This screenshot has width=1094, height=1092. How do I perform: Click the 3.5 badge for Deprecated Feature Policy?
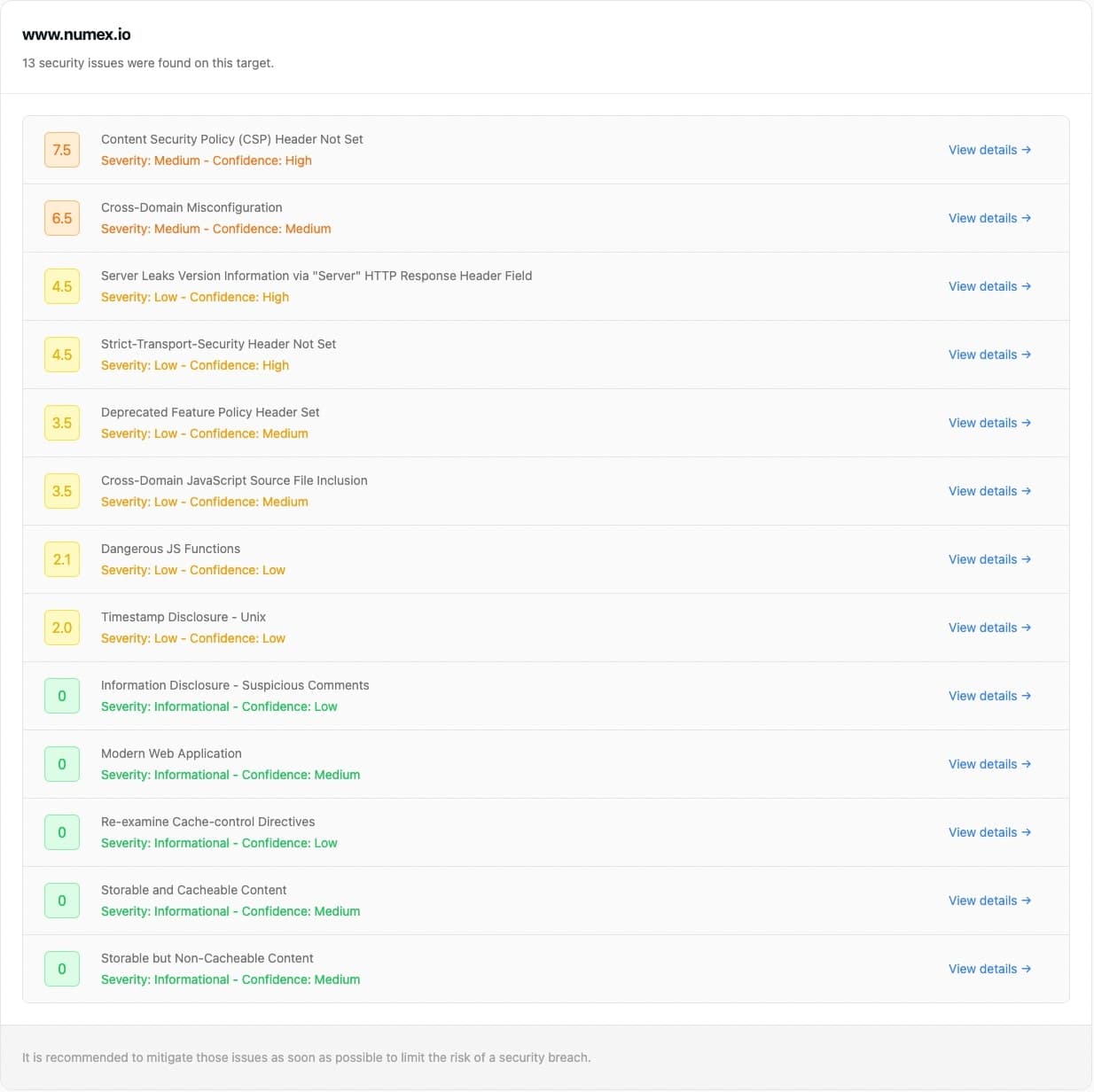point(62,423)
